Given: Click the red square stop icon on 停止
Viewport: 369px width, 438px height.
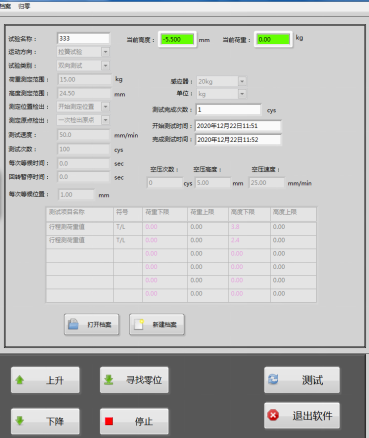Looking at the screenshot, I should click(109, 421).
